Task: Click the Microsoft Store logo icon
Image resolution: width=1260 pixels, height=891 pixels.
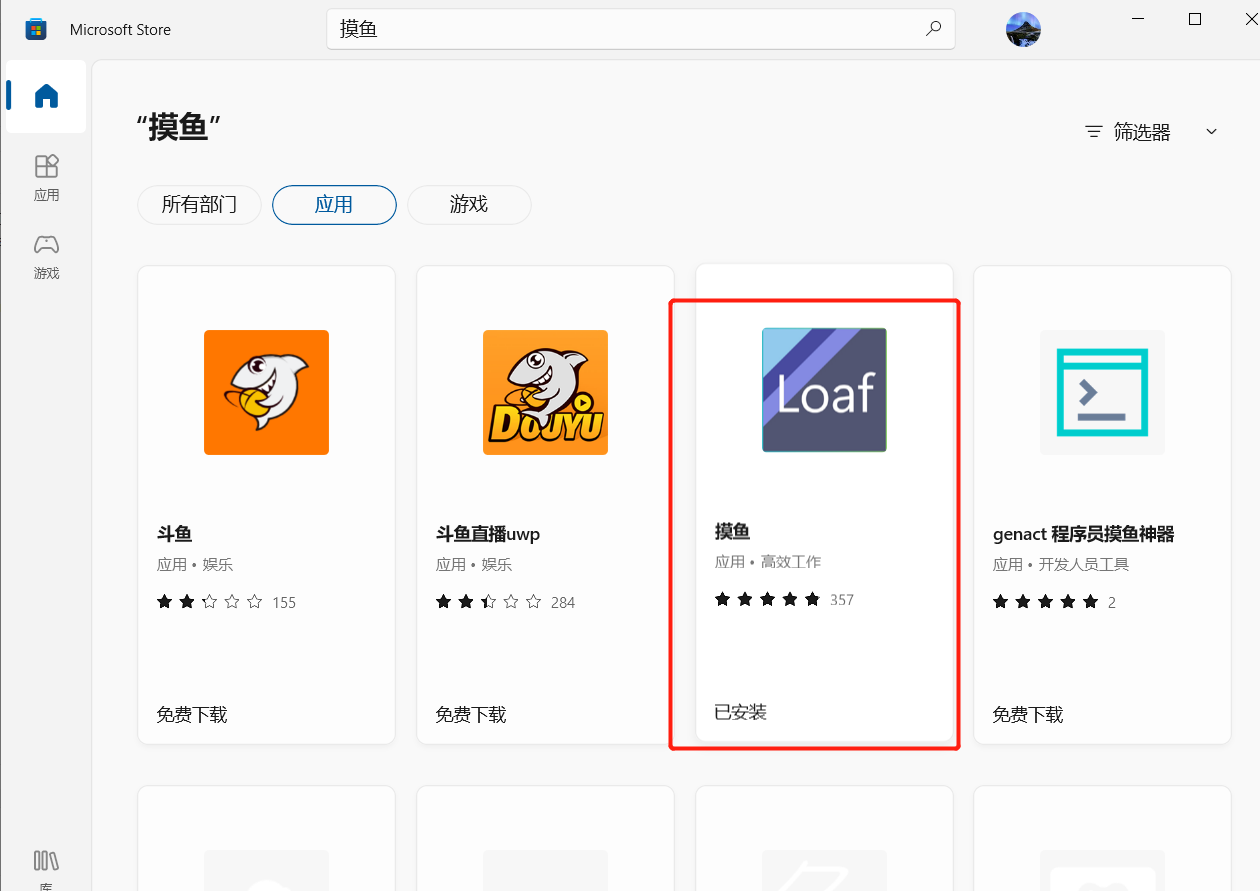Action: pyautogui.click(x=36, y=29)
